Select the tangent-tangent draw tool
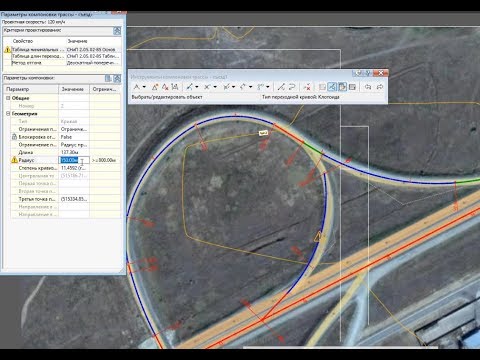Viewport: 480px width, 360px height. point(136,87)
